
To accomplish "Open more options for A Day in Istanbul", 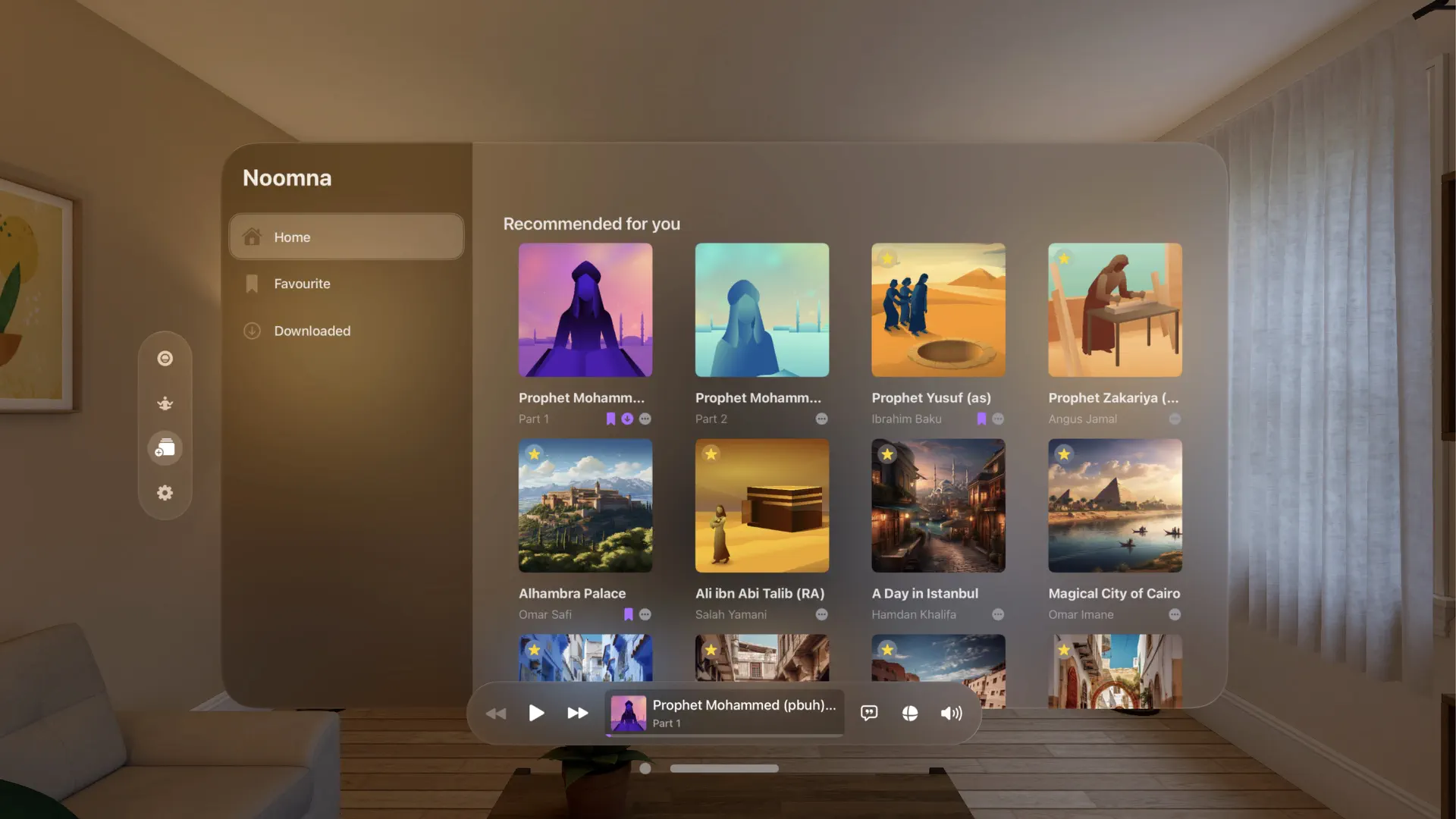I will point(998,614).
